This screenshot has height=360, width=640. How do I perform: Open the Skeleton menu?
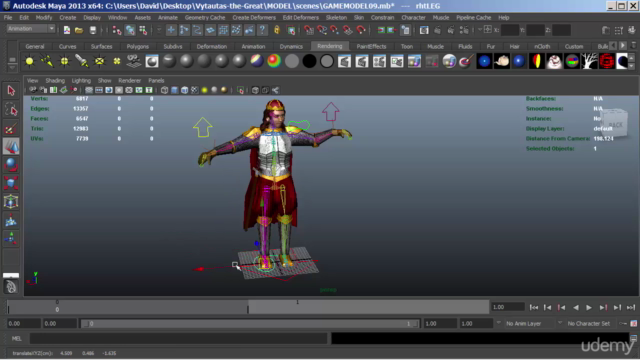[x=336, y=18]
